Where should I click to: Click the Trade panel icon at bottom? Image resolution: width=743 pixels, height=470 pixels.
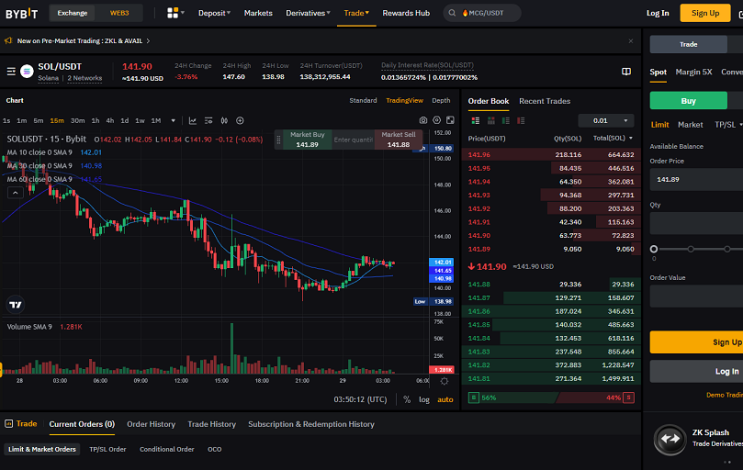click(x=9, y=424)
